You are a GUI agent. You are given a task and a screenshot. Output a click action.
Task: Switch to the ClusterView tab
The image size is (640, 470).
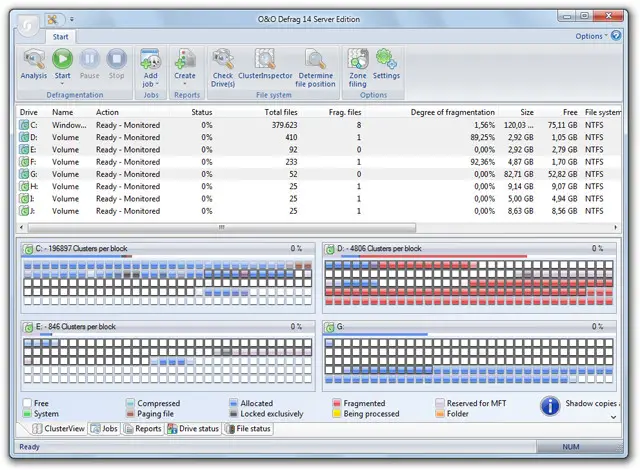tap(58, 429)
